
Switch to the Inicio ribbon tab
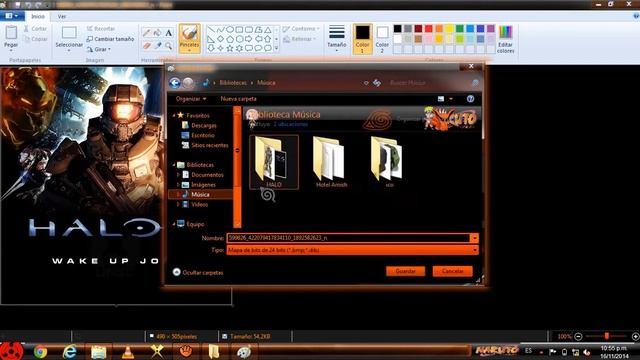(x=38, y=16)
